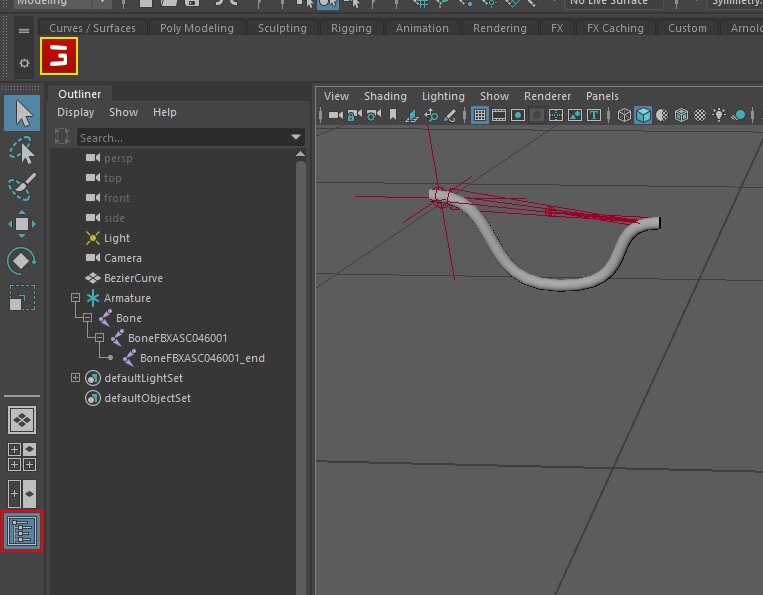
Task: Open the Rigging shelf tab
Action: tap(351, 28)
